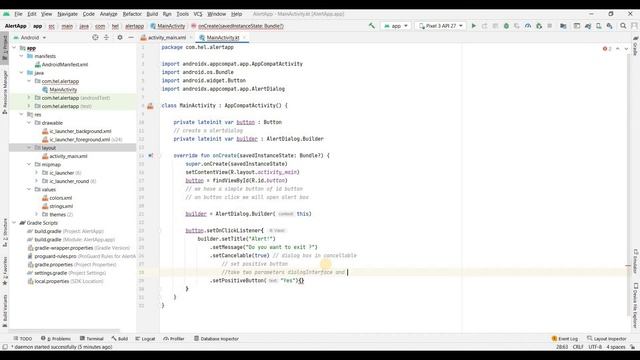Switch to the activity_main.xml editor tab
Image resolution: width=640 pixels, height=360 pixels.
167,38
